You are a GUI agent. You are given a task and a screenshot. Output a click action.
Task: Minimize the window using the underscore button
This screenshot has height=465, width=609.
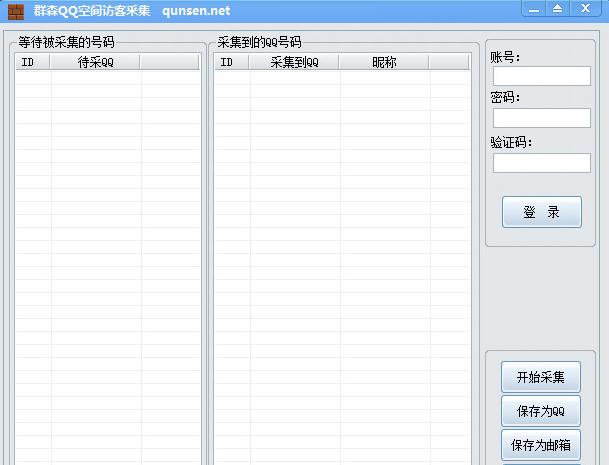[534, 9]
